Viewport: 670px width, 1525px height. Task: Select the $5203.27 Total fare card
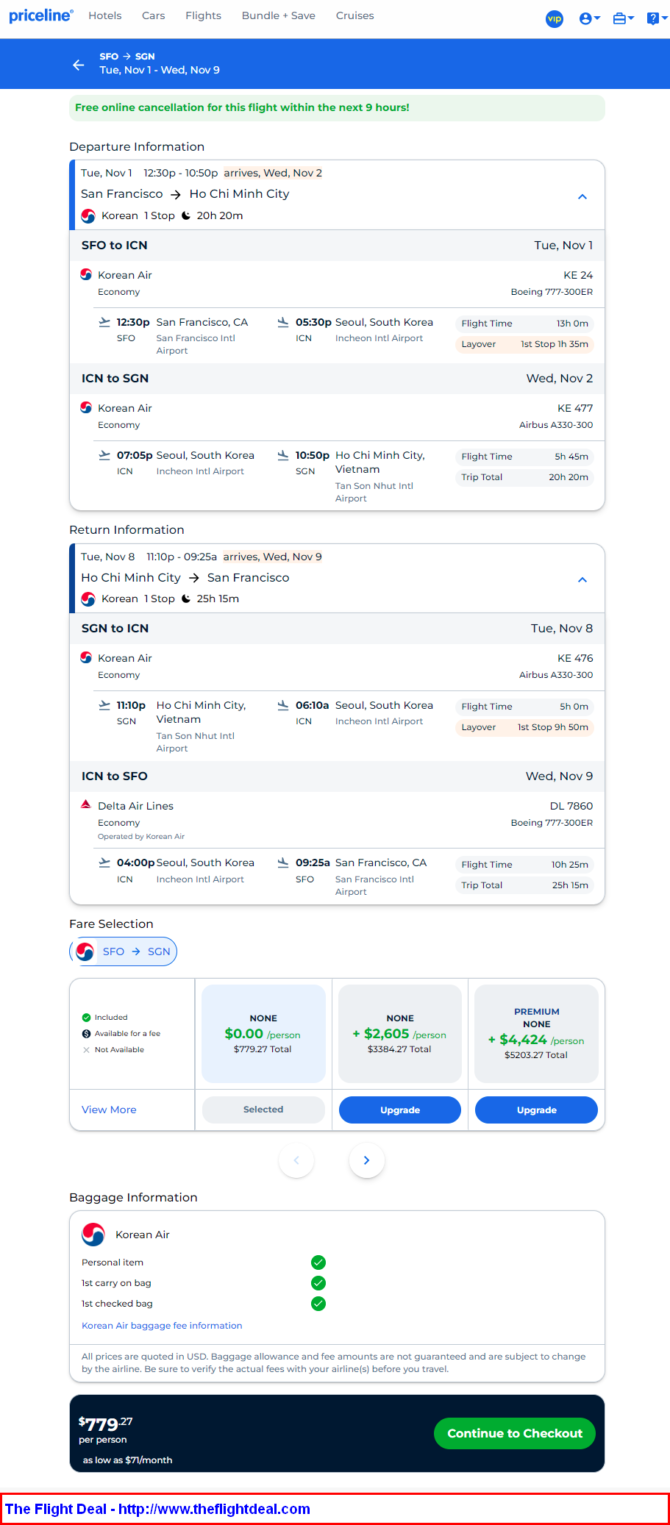point(536,1034)
